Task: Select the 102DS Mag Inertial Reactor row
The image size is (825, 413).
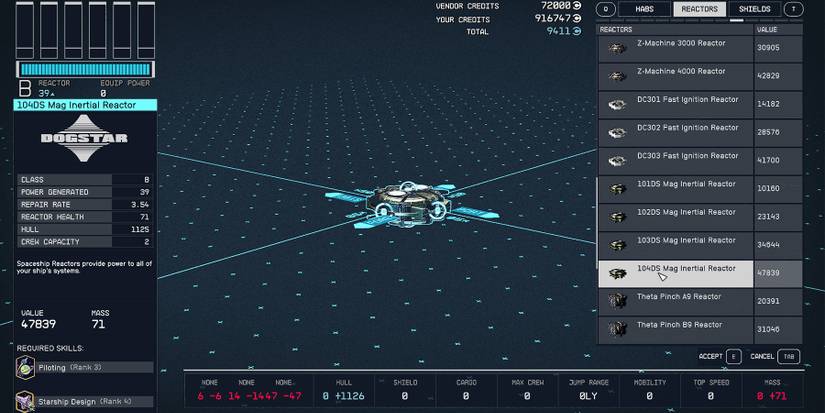Action: click(x=700, y=218)
